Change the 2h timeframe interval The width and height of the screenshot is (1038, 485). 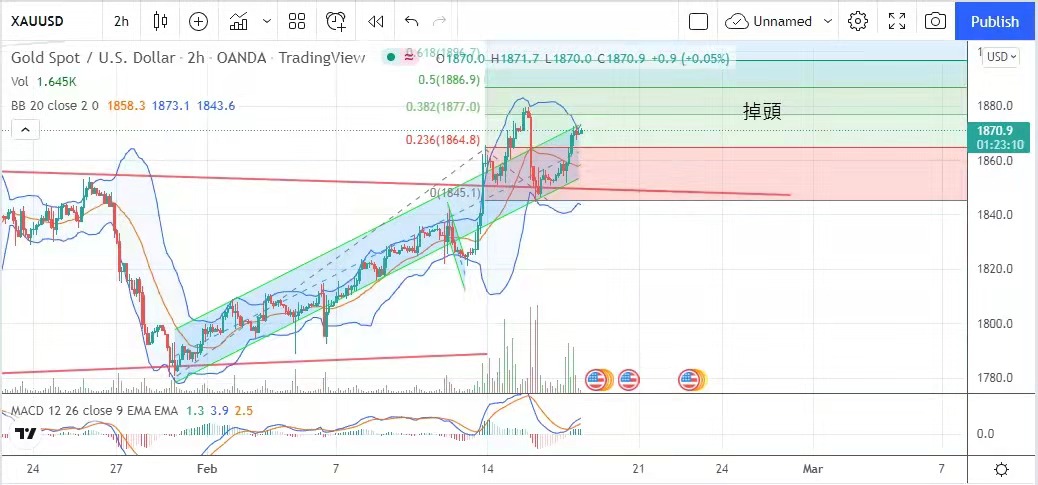point(121,21)
